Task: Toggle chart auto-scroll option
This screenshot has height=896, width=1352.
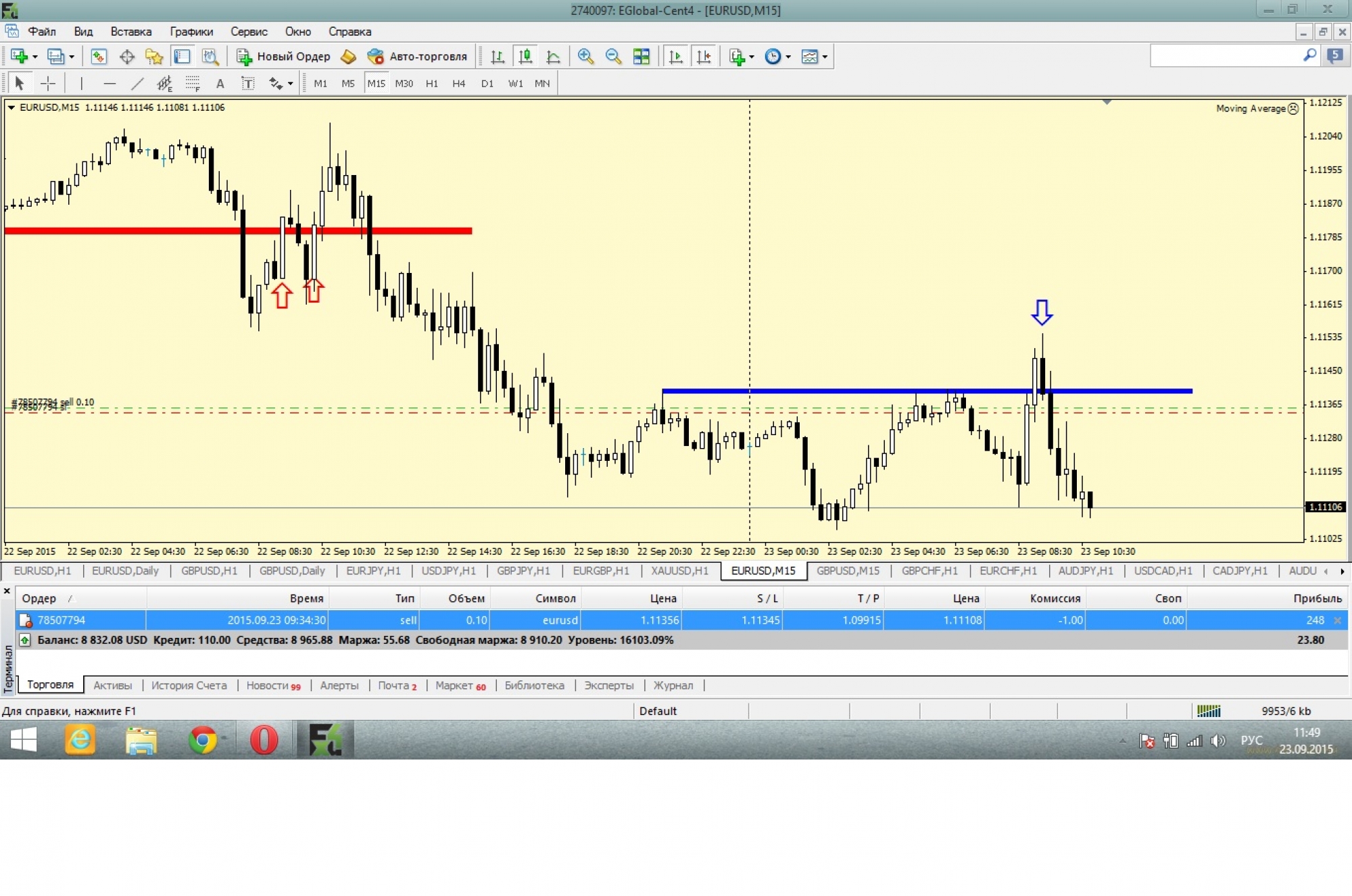Action: click(x=675, y=57)
